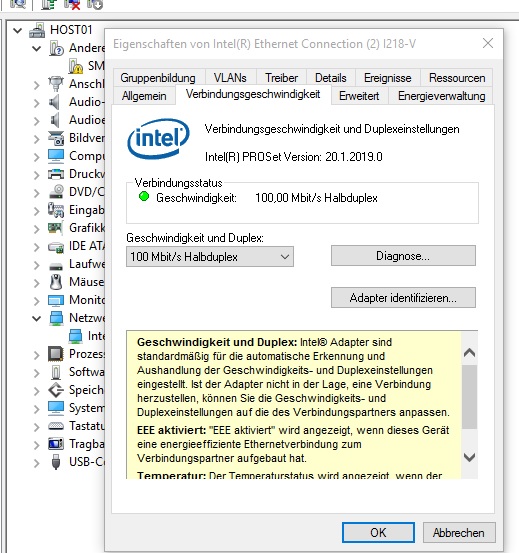Select the HOST01 computer icon
Screen dimensions: 519x553
(x=37, y=30)
